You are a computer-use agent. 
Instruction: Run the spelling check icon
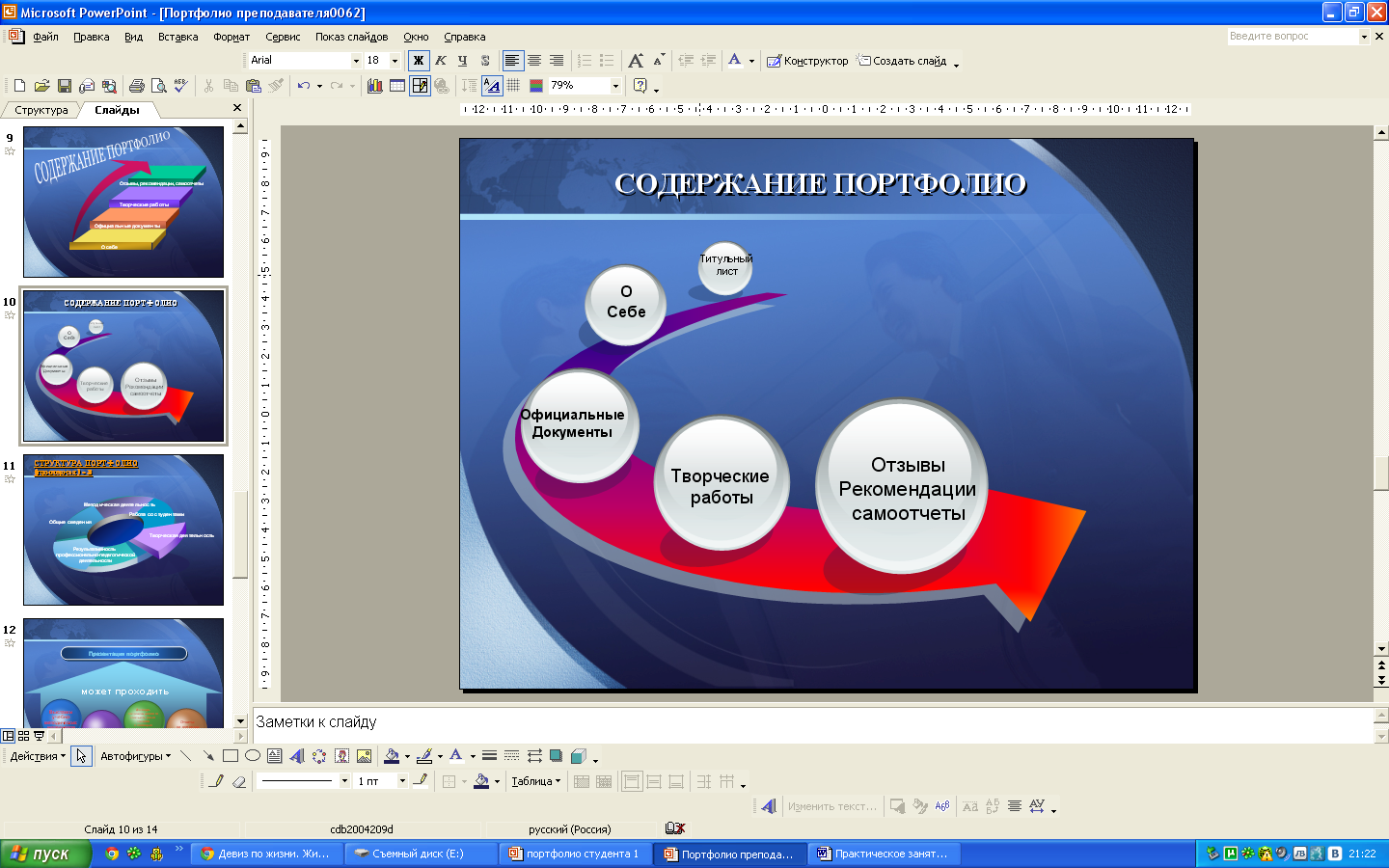pyautogui.click(x=180, y=86)
